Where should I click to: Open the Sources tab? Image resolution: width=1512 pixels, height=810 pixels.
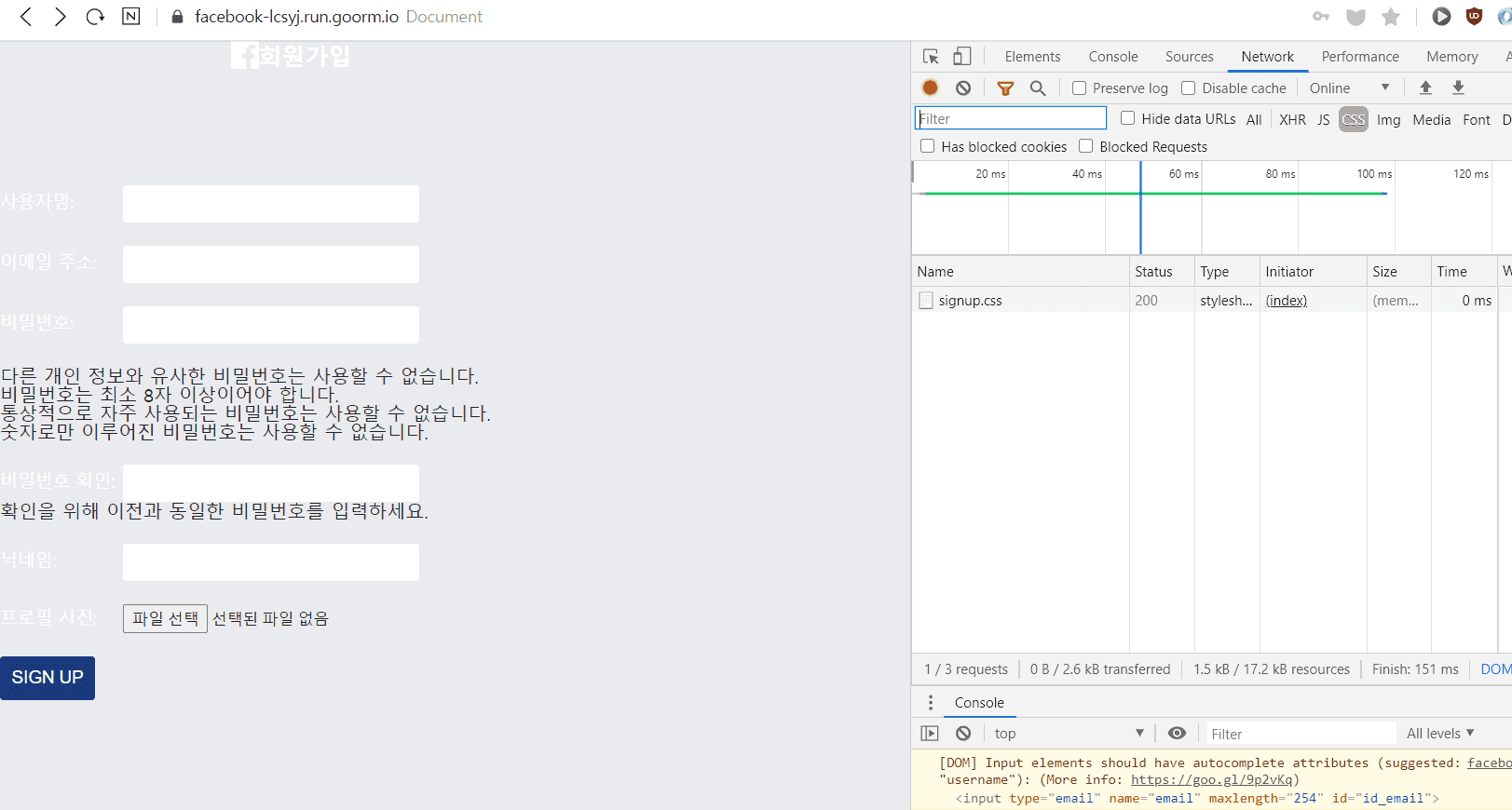pyautogui.click(x=1190, y=57)
